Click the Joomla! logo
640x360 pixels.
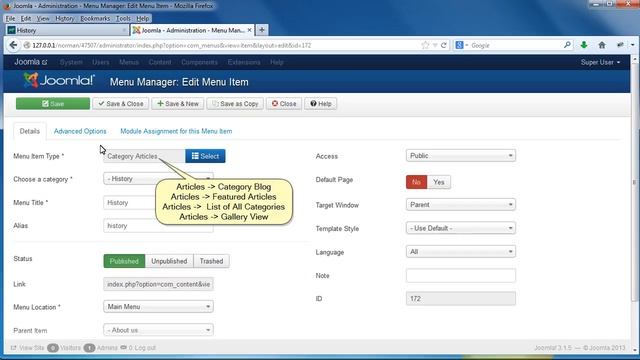pos(59,80)
